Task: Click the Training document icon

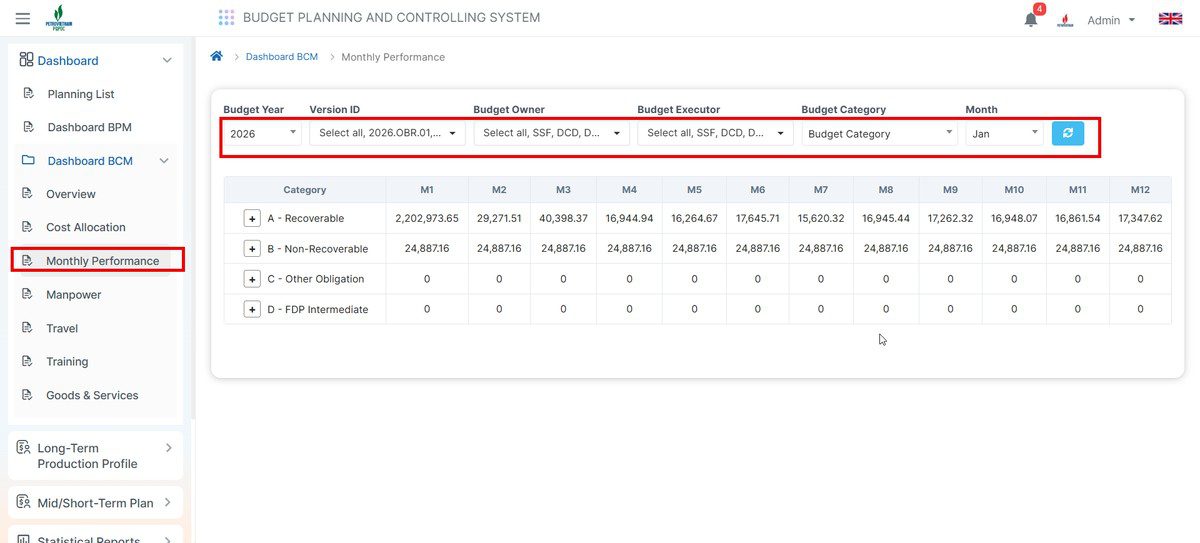Action: point(27,361)
